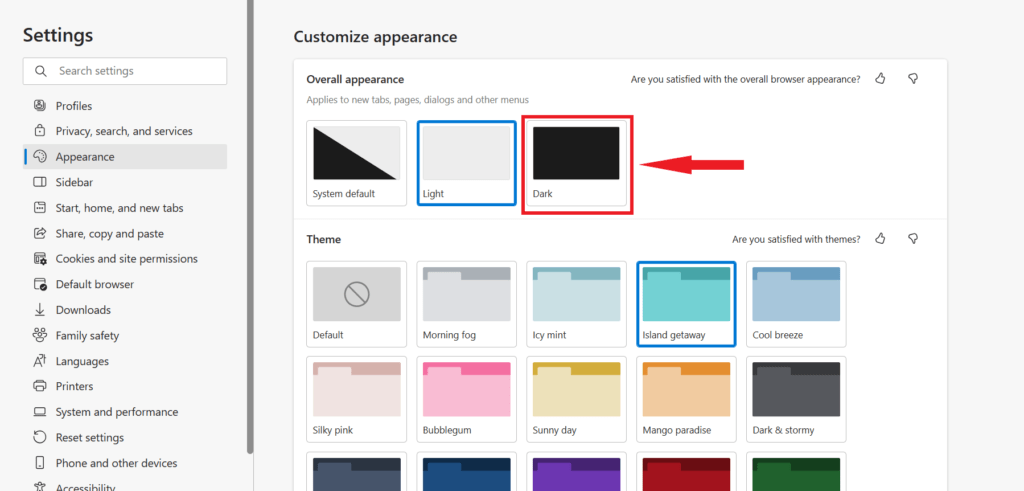The height and width of the screenshot is (491, 1024).
Task: Click the Downloads arrow icon
Action: pos(40,309)
